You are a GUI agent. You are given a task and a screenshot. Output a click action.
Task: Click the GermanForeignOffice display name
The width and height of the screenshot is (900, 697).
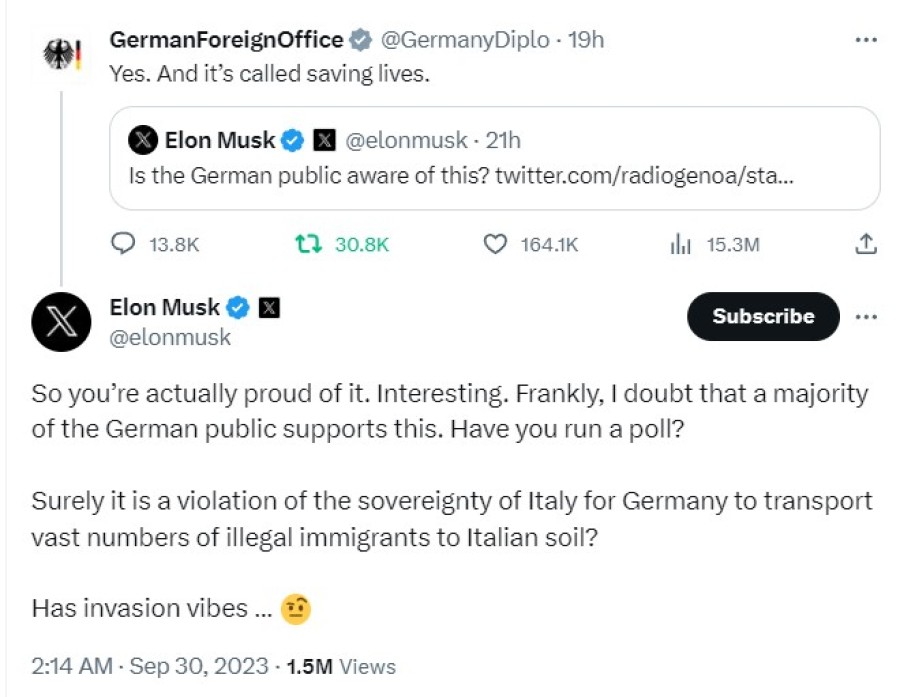(226, 41)
